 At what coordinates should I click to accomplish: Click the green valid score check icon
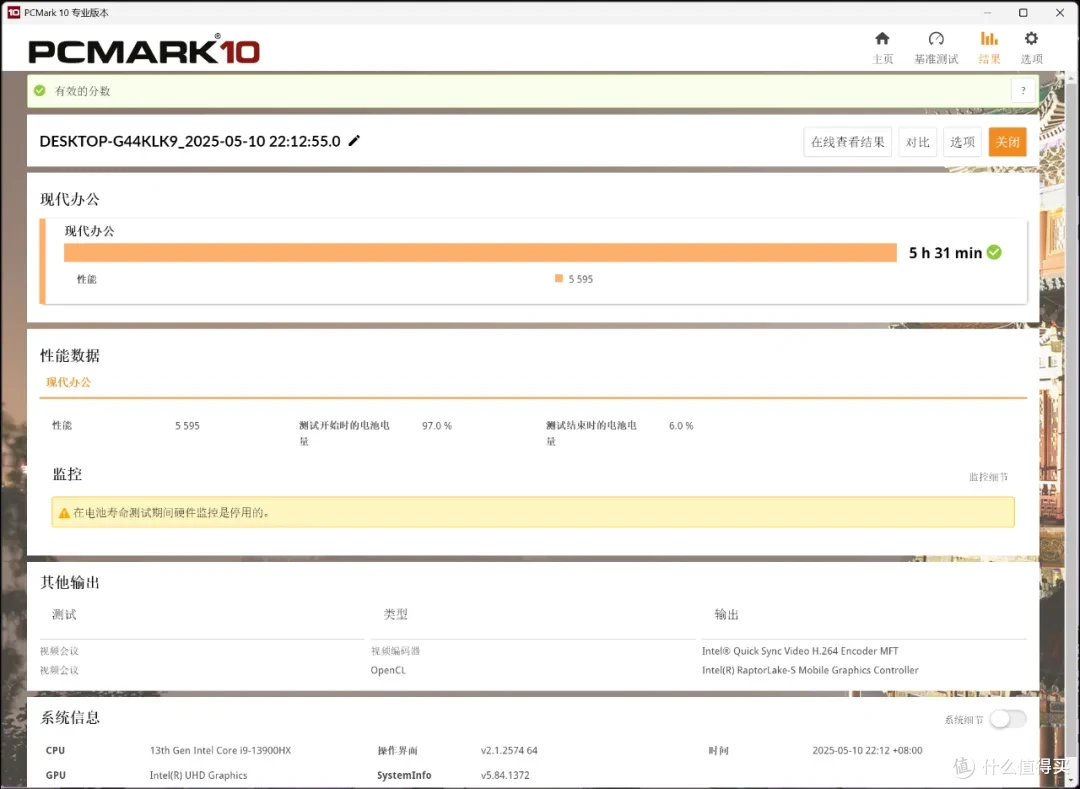tap(40, 90)
